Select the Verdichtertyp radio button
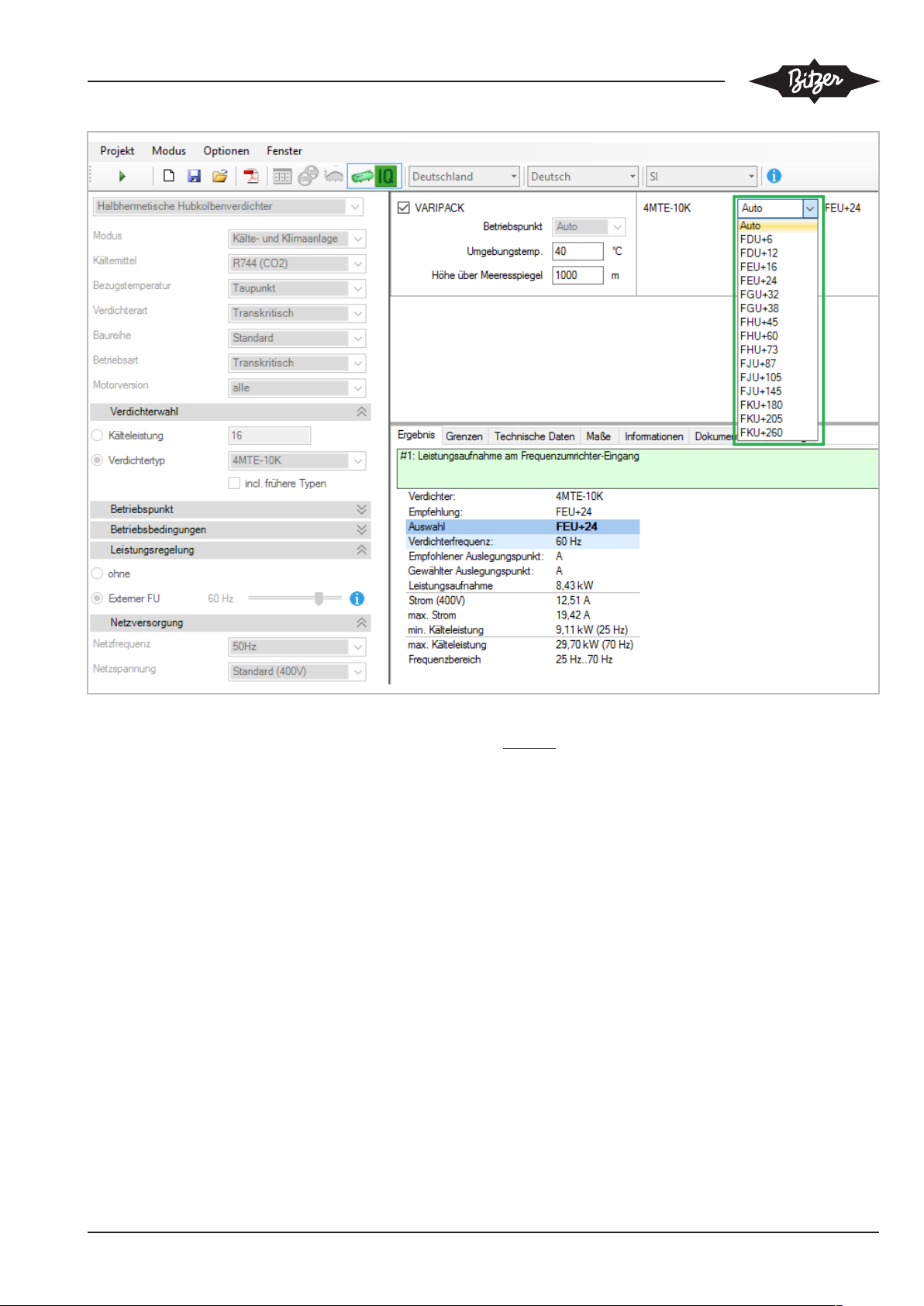The width and height of the screenshot is (924, 1306). [x=98, y=460]
